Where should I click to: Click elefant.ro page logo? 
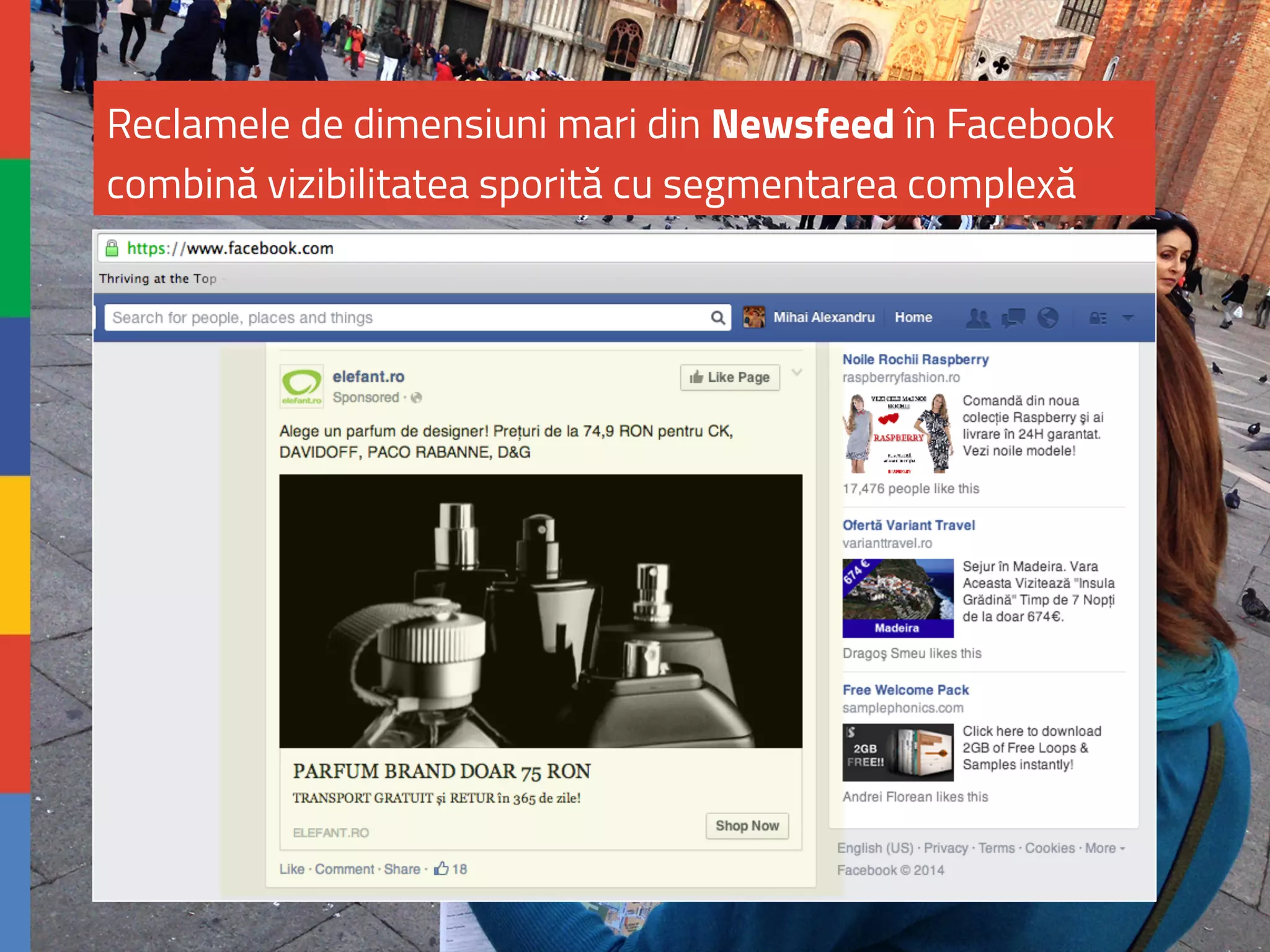coord(301,386)
